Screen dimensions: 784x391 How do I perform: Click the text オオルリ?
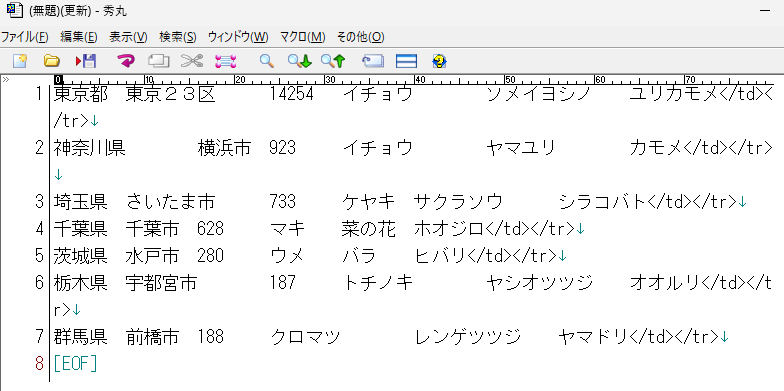coord(665,283)
